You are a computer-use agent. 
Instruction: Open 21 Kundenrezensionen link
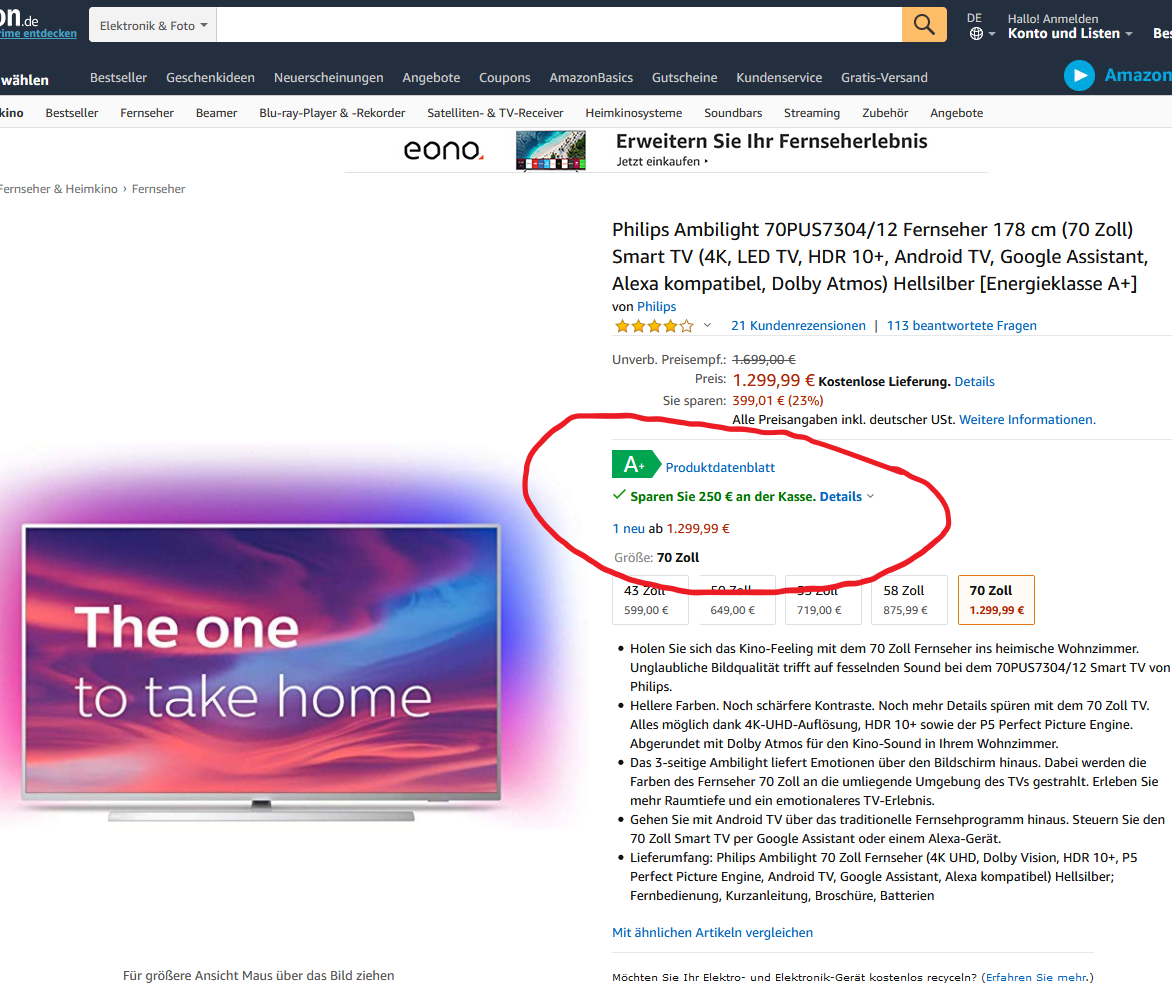(x=798, y=326)
